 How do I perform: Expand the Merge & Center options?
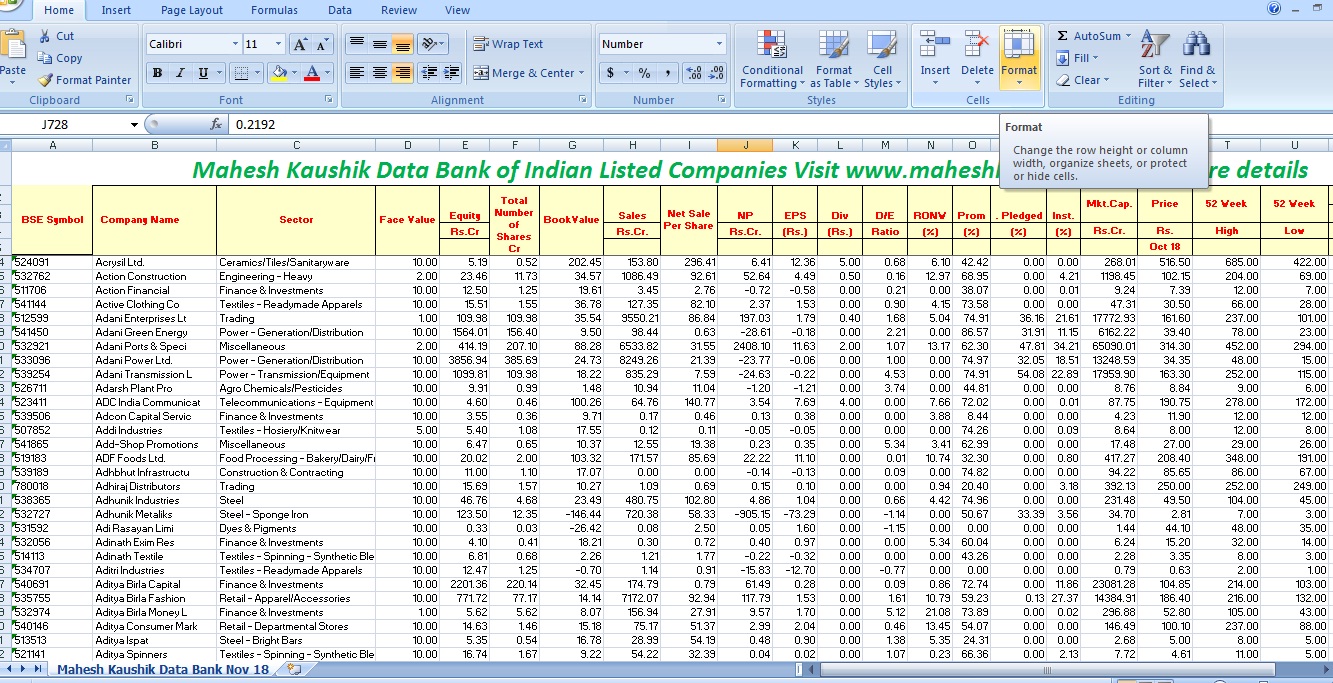point(583,72)
